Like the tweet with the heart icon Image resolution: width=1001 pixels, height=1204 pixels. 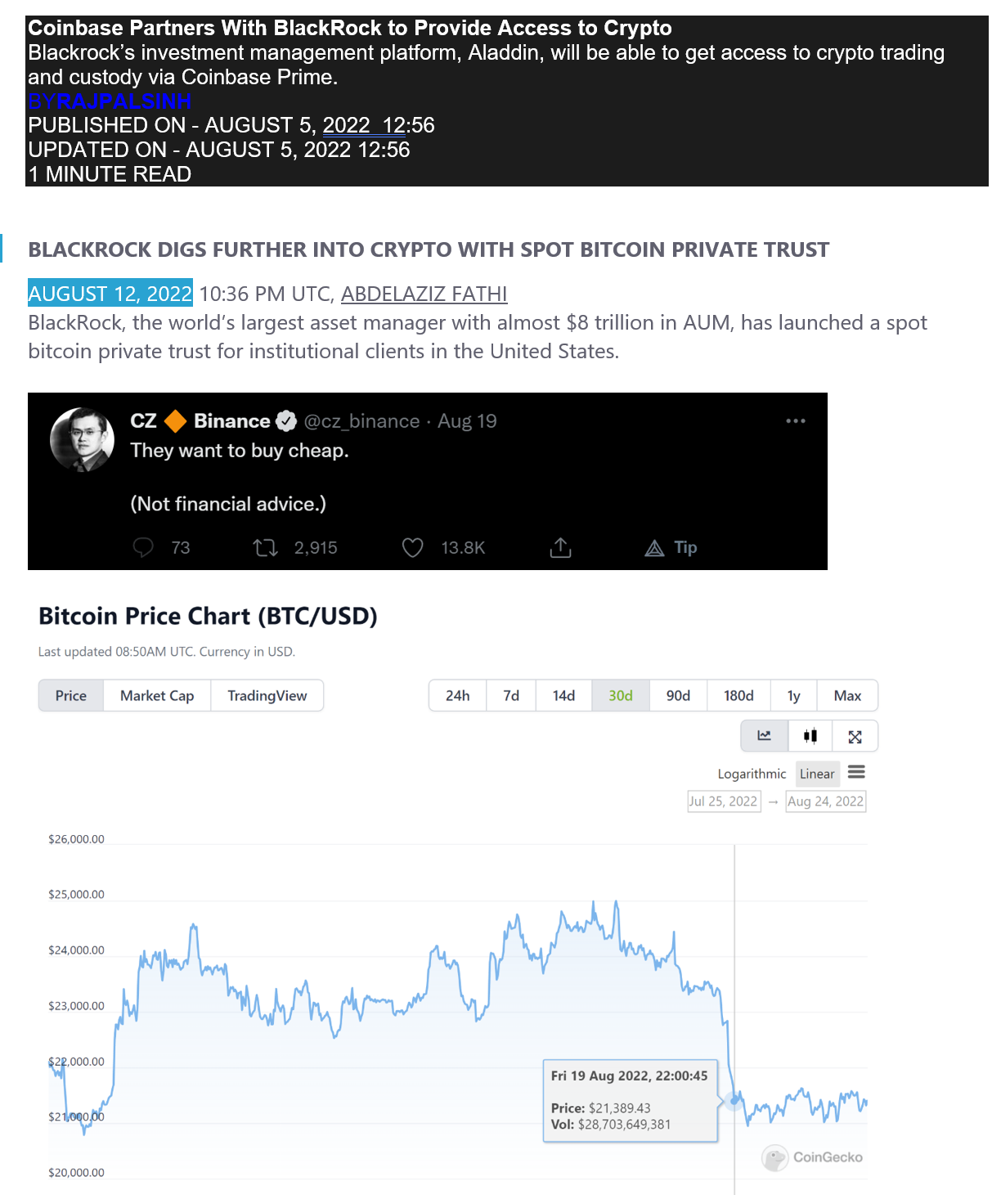click(413, 547)
